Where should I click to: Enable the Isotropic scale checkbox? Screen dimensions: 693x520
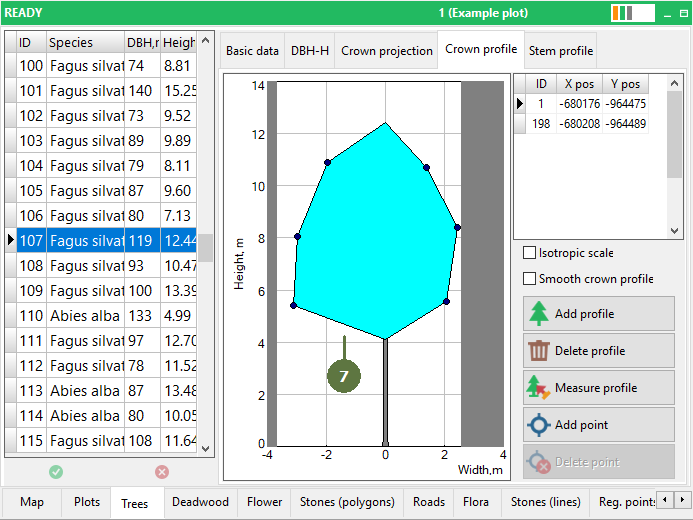(x=529, y=253)
